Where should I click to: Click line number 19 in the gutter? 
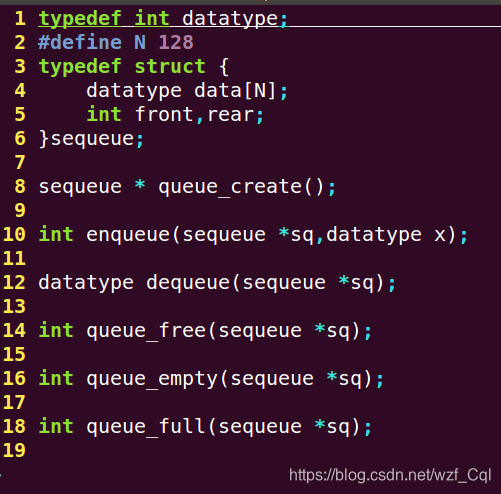[x=14, y=450]
